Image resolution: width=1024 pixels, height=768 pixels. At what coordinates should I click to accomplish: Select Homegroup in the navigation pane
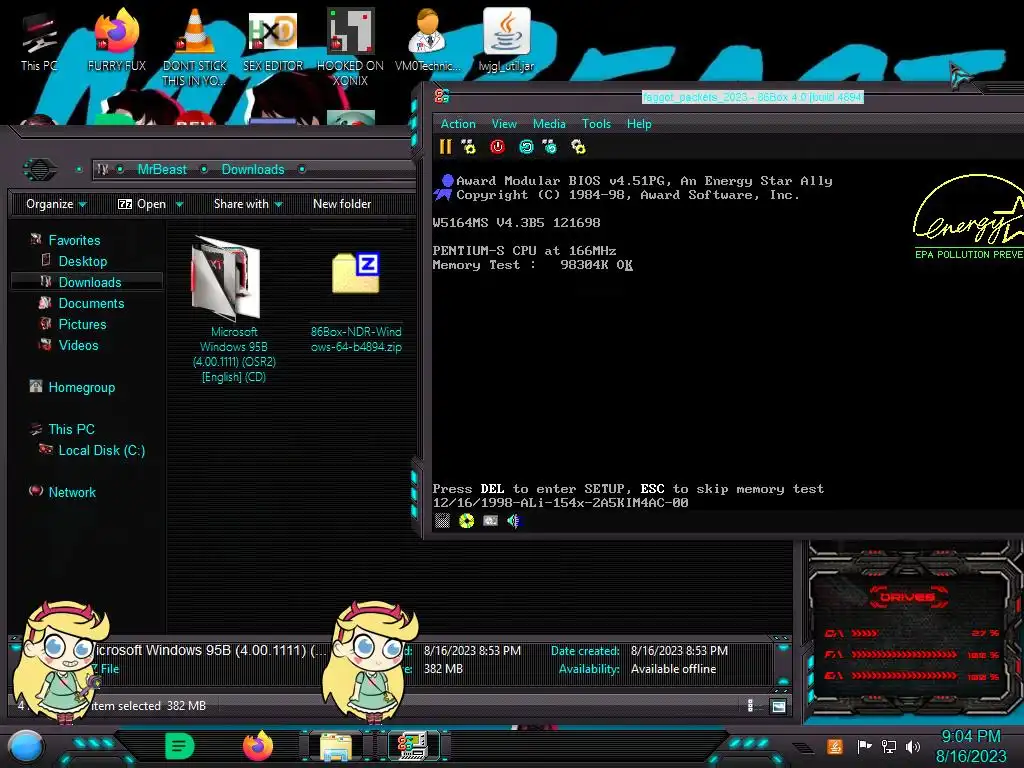pyautogui.click(x=81, y=387)
